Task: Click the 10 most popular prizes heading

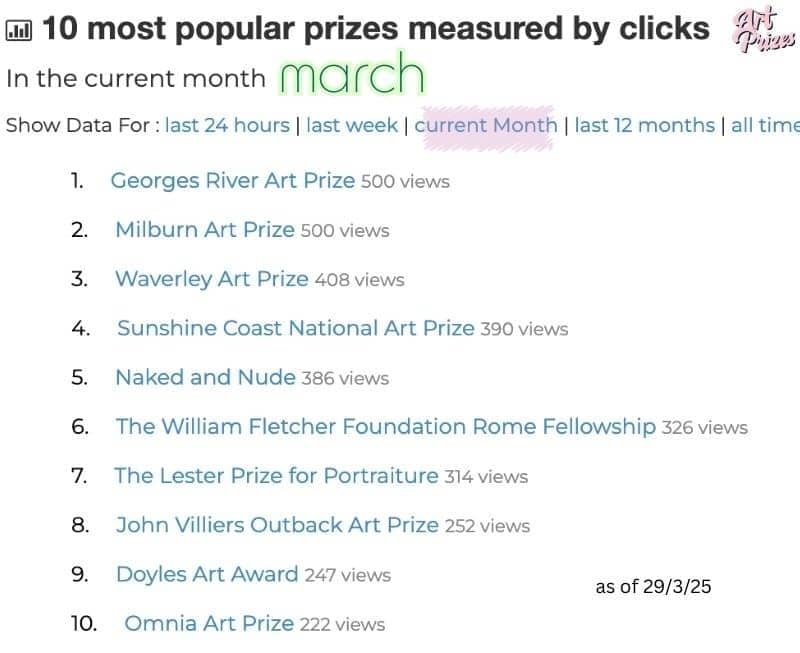Action: [376, 29]
